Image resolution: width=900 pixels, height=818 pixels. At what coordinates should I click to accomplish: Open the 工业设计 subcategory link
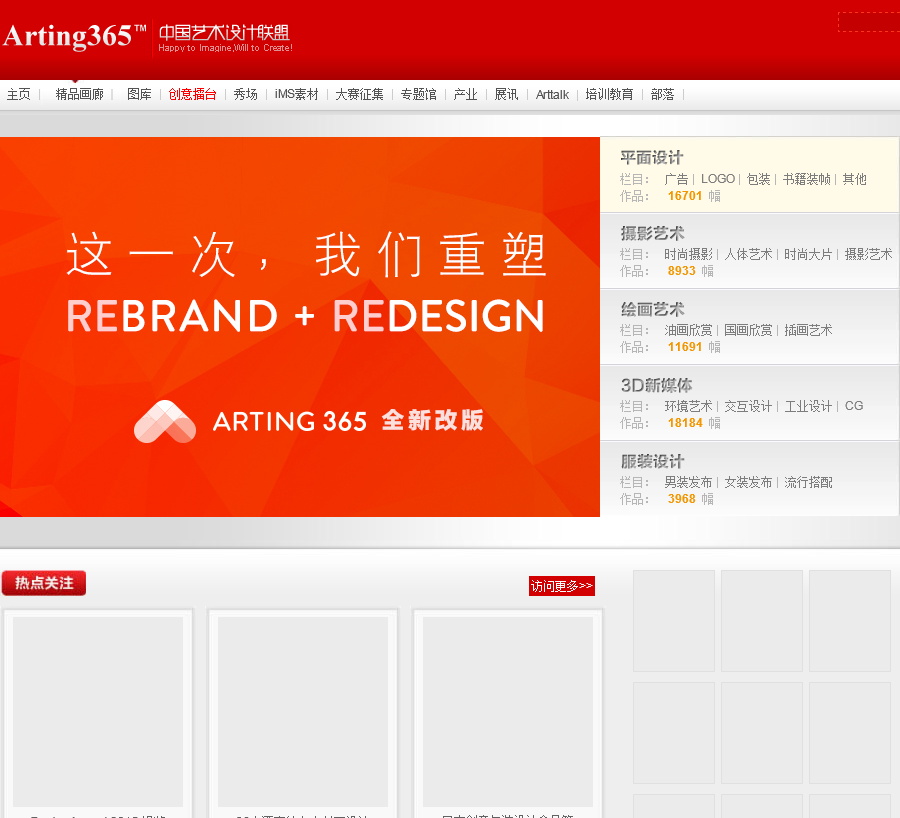(x=808, y=406)
